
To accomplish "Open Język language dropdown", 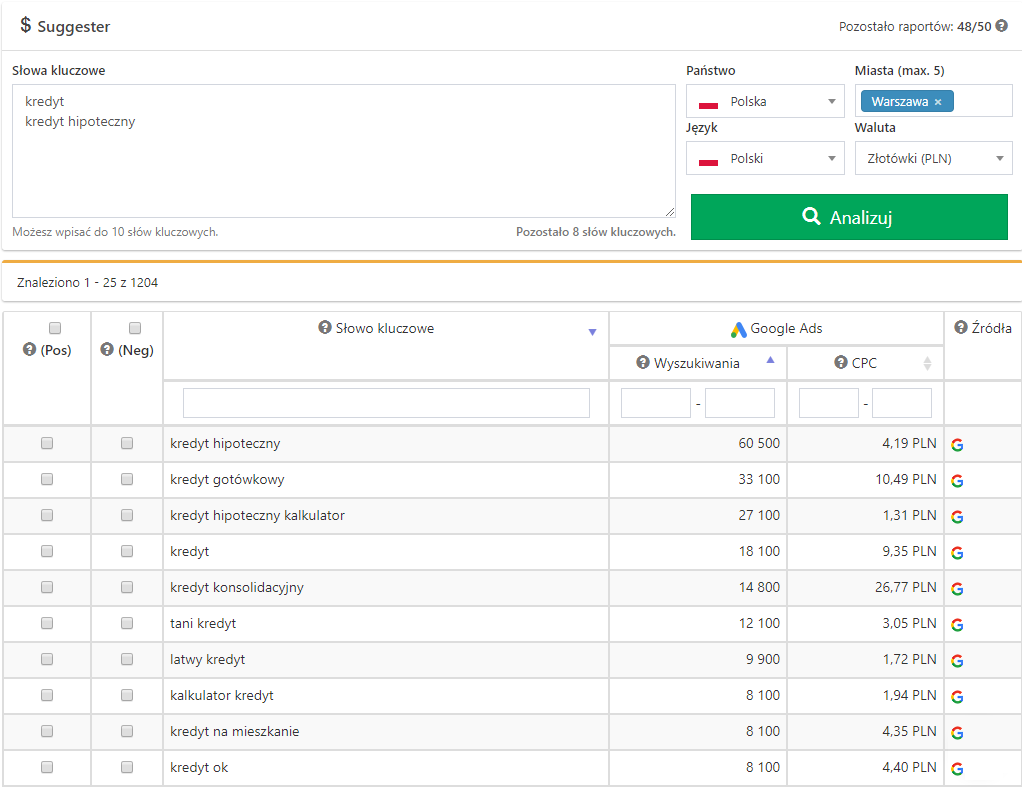I will 765,158.
